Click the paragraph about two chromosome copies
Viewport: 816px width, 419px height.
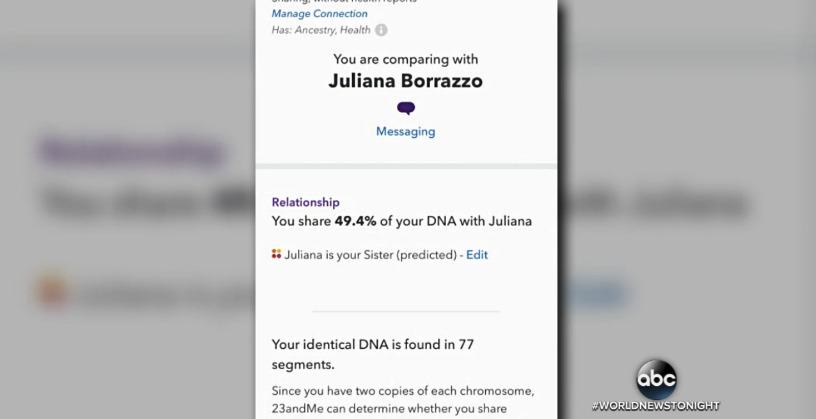pyautogui.click(x=403, y=400)
